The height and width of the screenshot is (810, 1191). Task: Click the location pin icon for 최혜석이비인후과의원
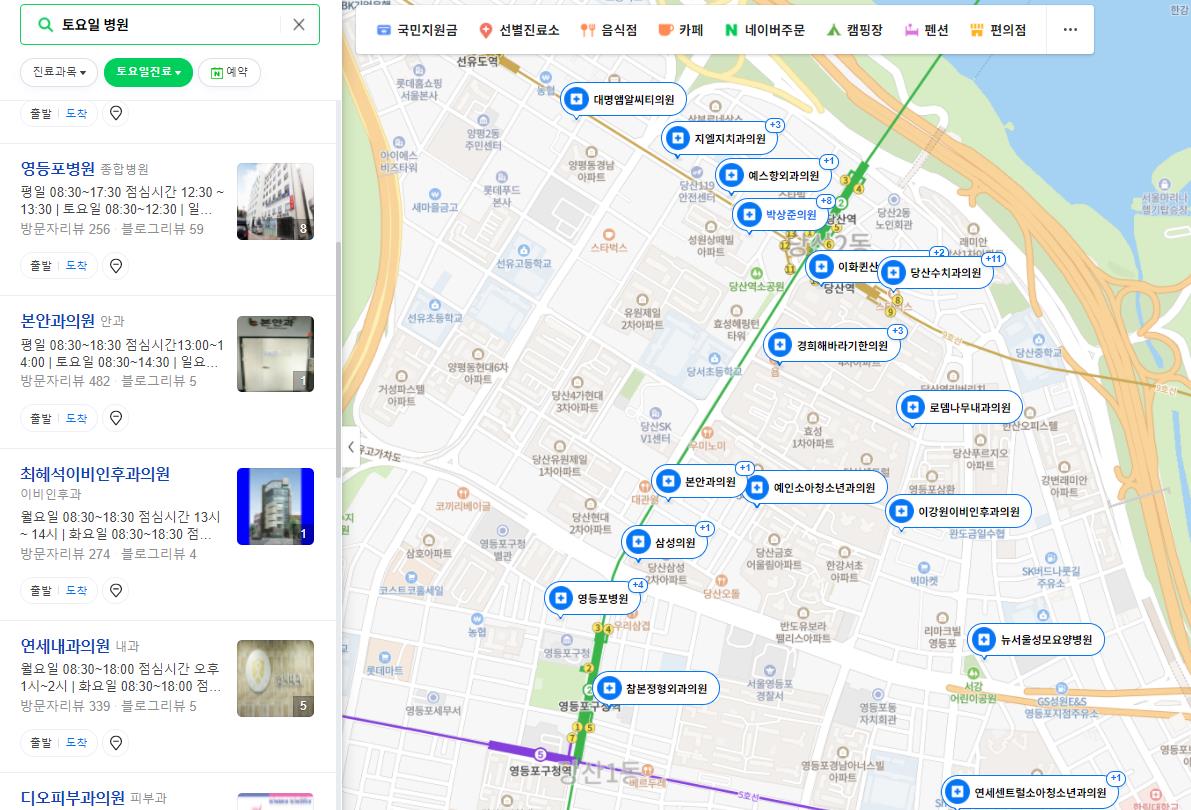115,590
